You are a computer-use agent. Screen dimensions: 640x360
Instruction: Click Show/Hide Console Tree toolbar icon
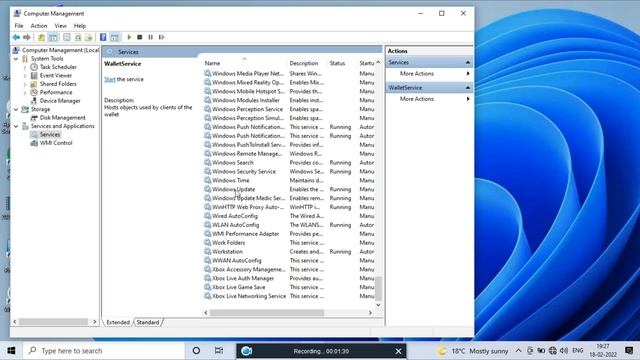53,37
